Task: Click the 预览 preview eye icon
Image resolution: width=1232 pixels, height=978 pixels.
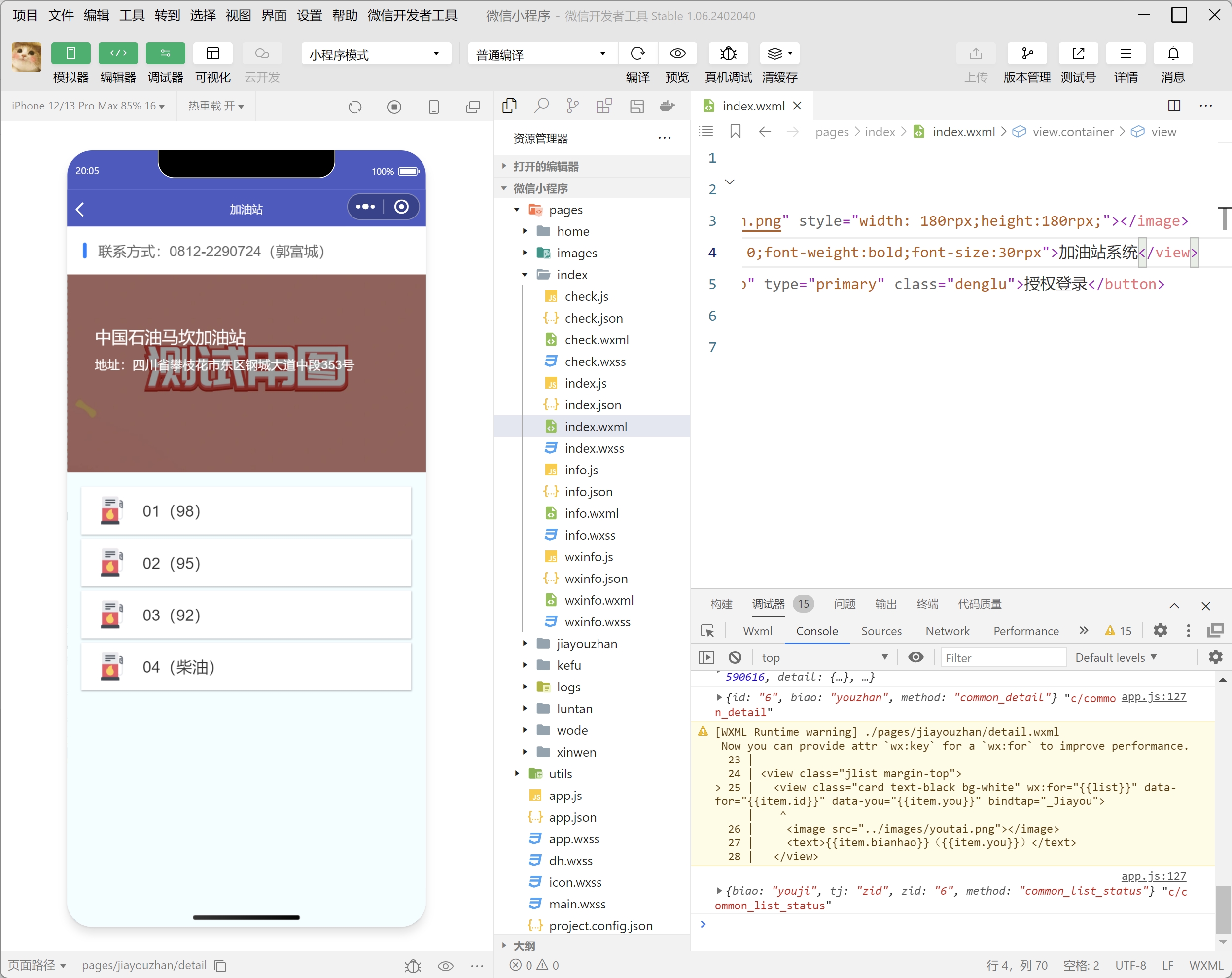Action: (677, 54)
